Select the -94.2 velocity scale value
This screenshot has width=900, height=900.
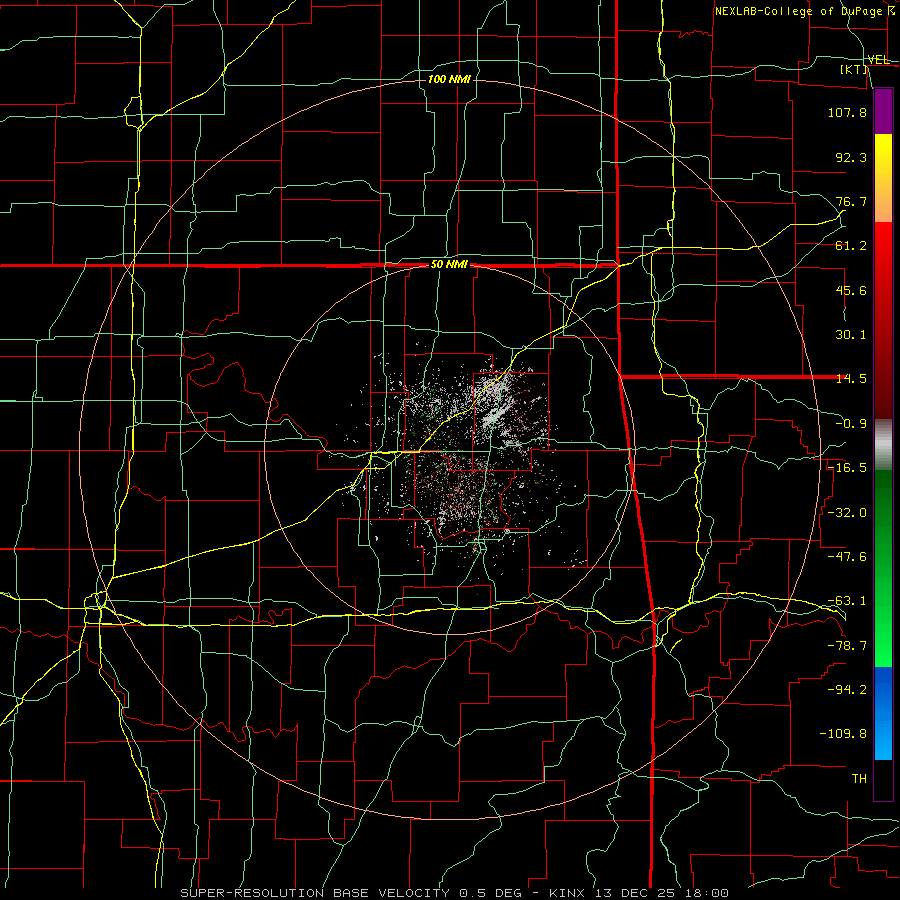(847, 690)
